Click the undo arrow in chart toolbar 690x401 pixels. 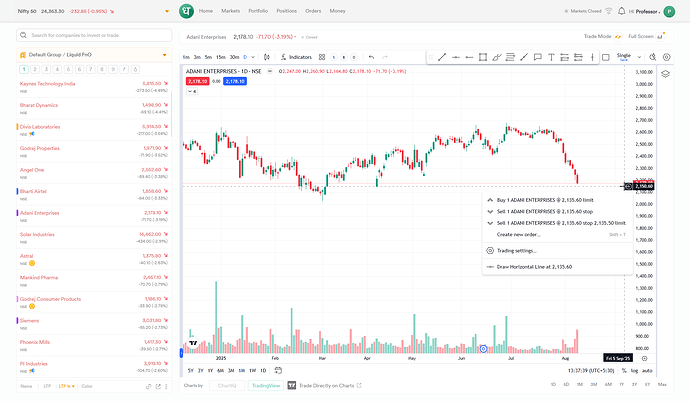[x=371, y=57]
